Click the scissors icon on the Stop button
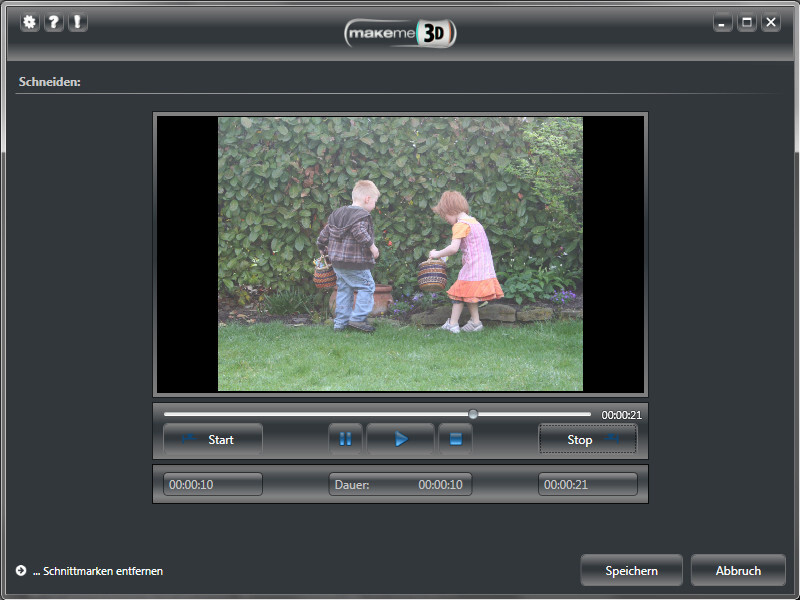The height and width of the screenshot is (600, 800). (611, 438)
